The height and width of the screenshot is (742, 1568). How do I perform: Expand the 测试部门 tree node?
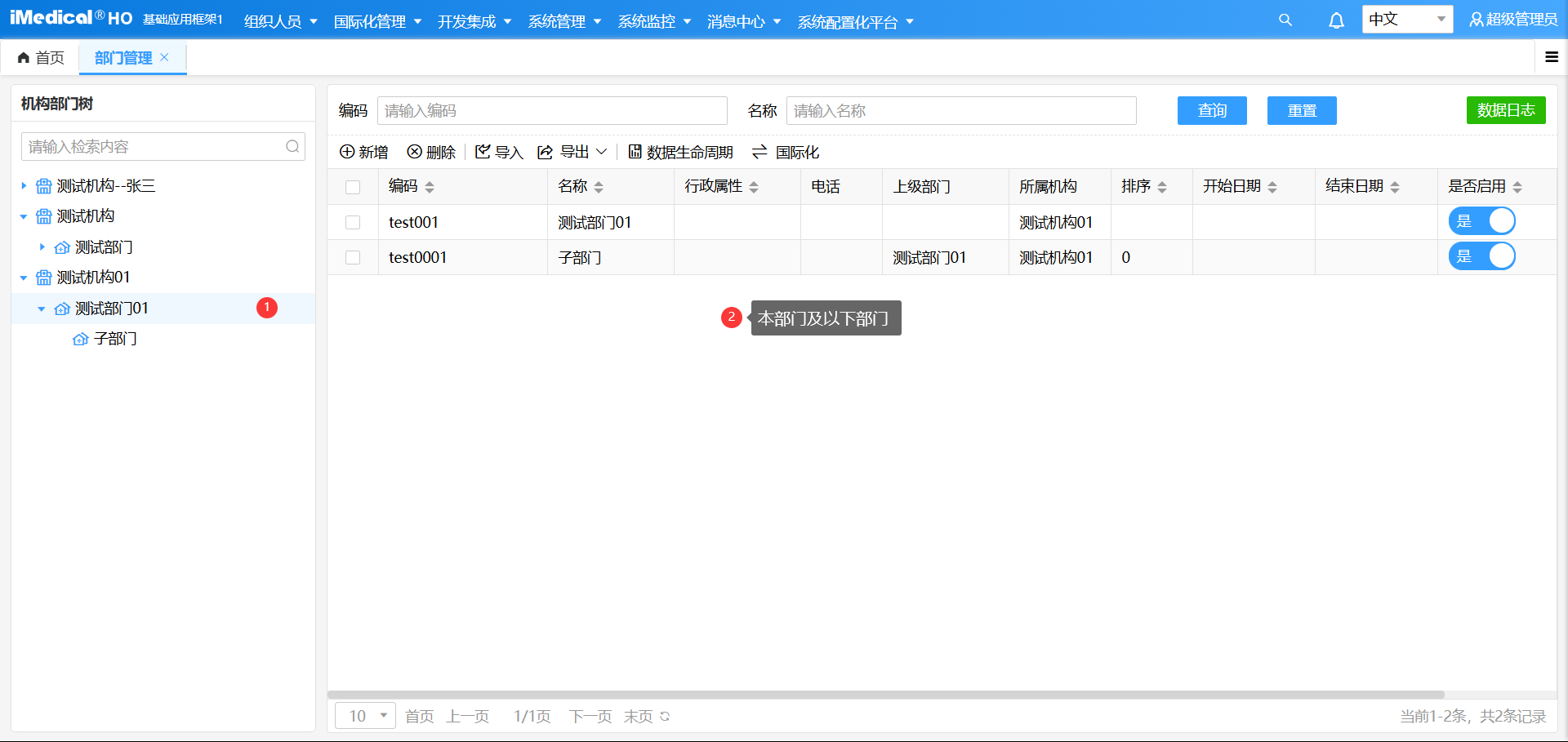42,247
